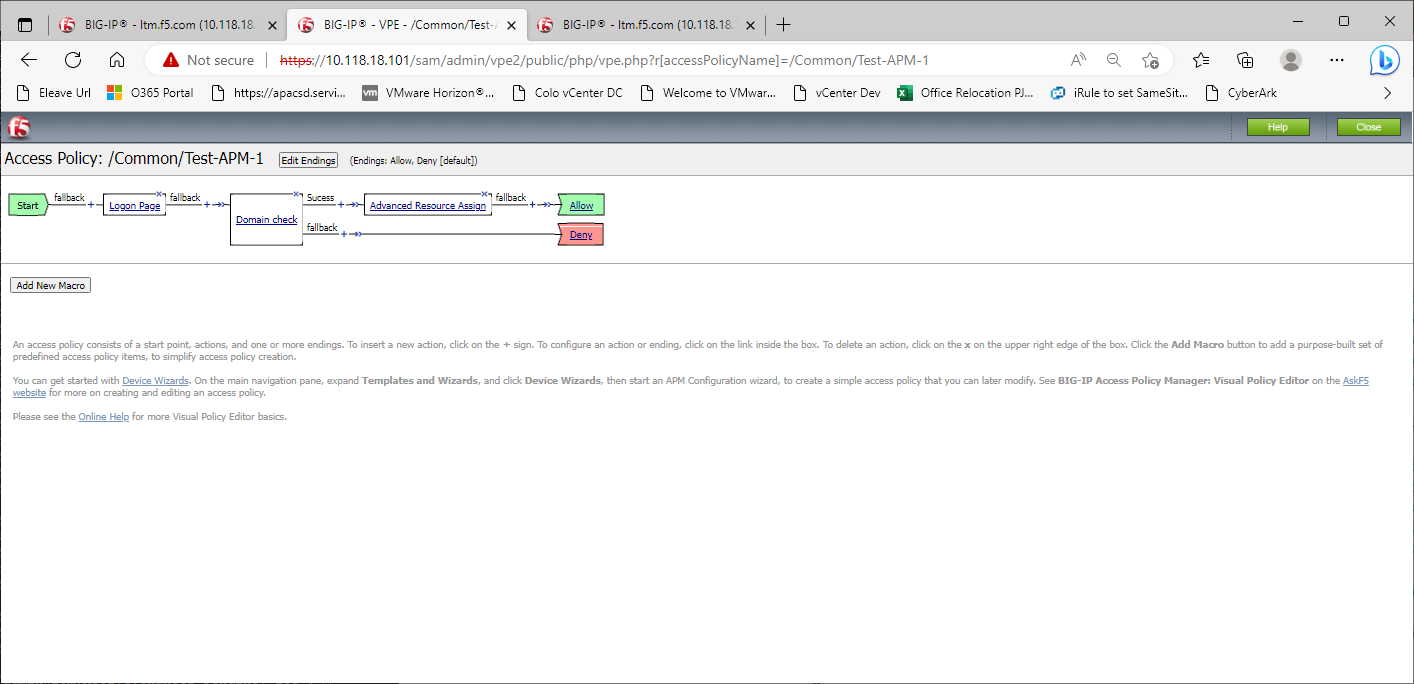Open the browser profile icon
1414x684 pixels.
click(1291, 60)
